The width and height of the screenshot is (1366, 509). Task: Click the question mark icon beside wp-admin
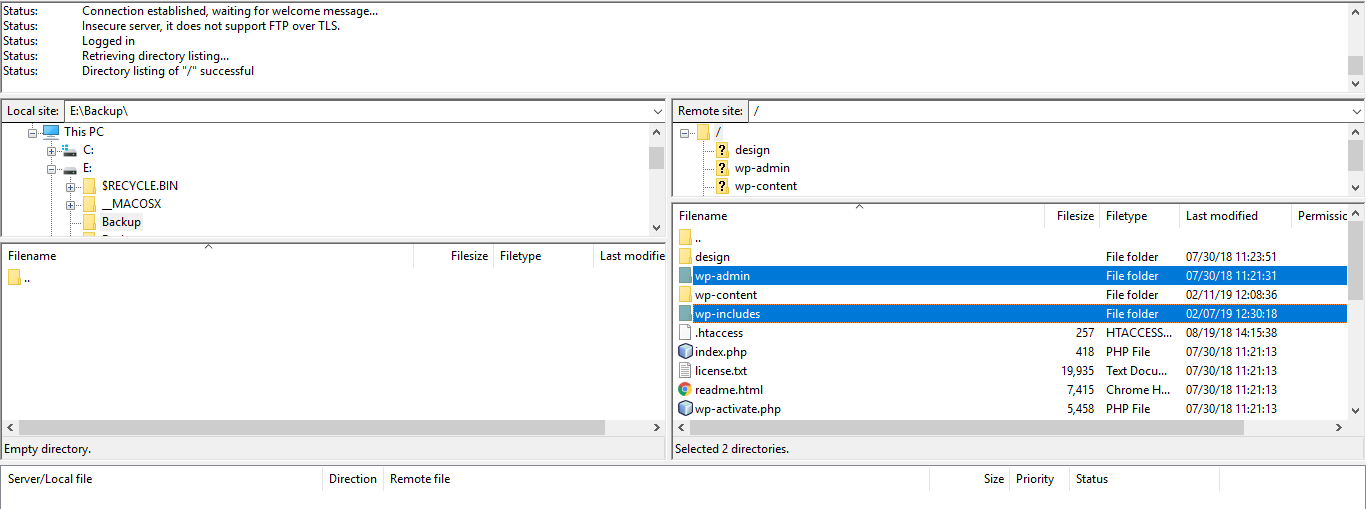pos(722,168)
